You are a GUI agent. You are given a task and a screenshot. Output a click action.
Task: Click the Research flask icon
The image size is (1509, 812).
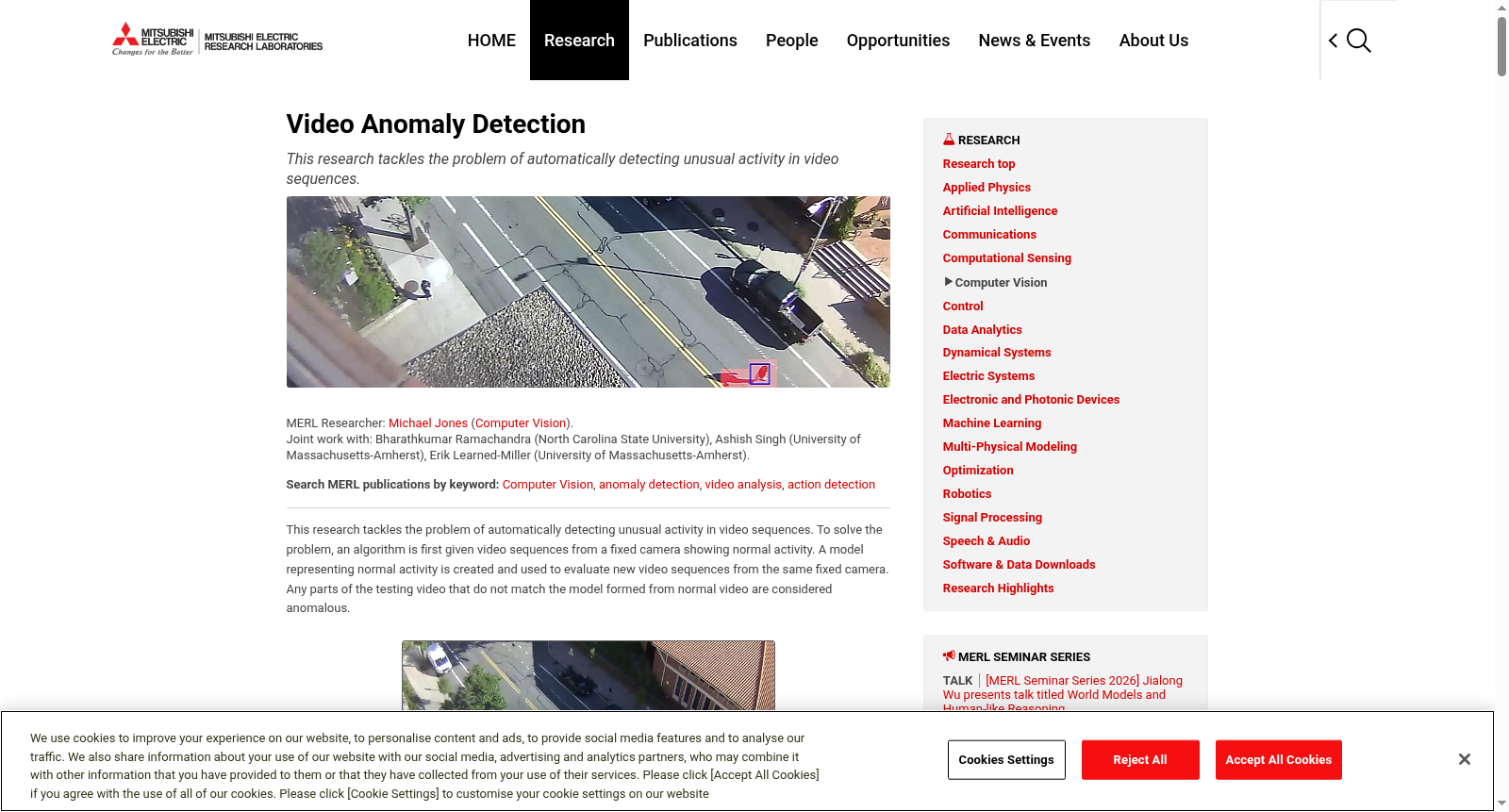[949, 140]
